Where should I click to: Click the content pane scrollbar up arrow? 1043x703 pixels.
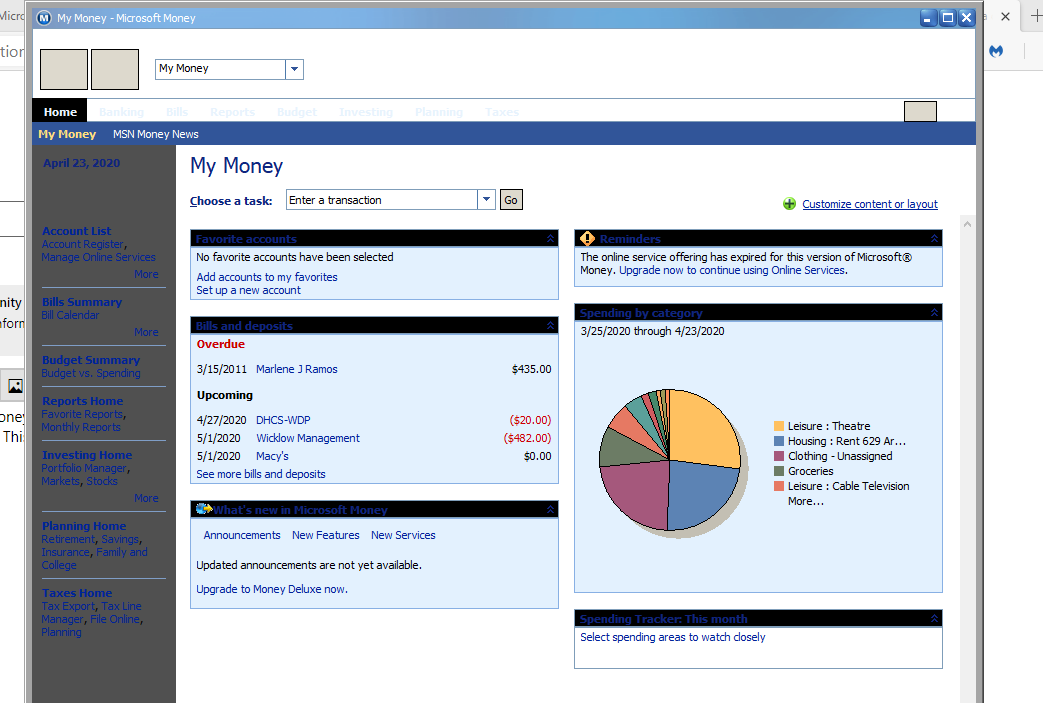click(967, 224)
